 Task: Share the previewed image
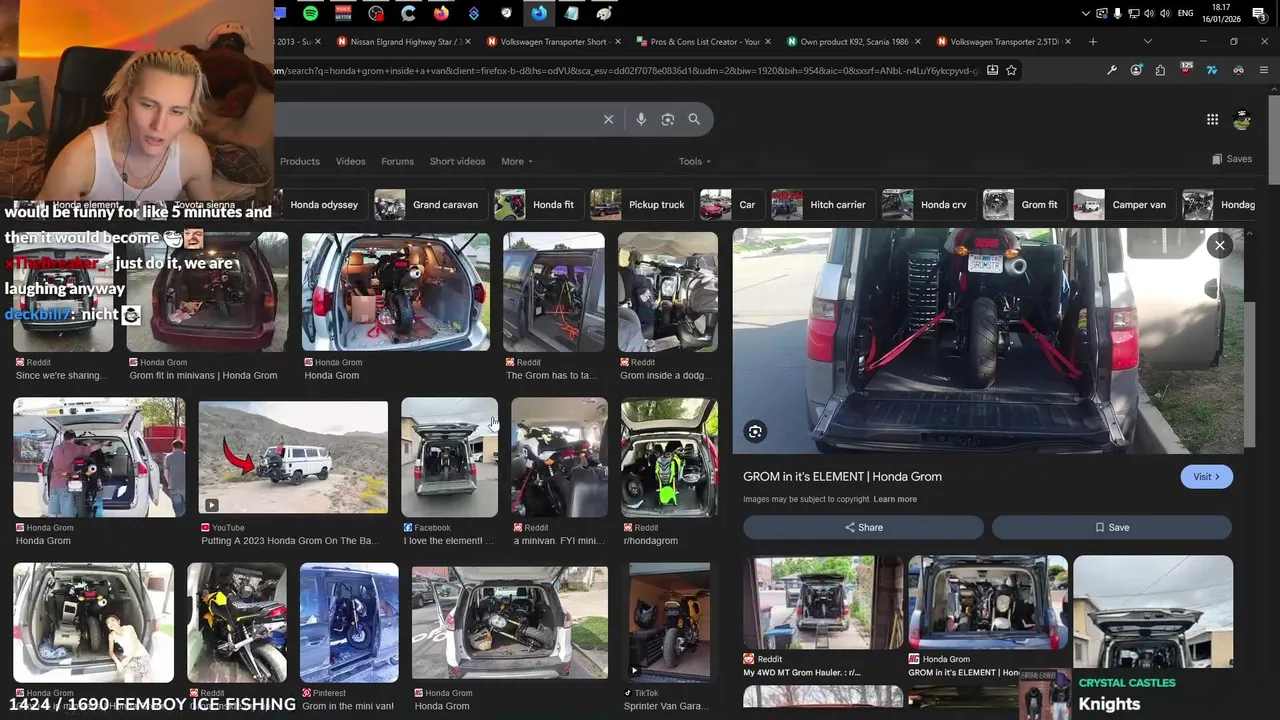pyautogui.click(x=863, y=527)
